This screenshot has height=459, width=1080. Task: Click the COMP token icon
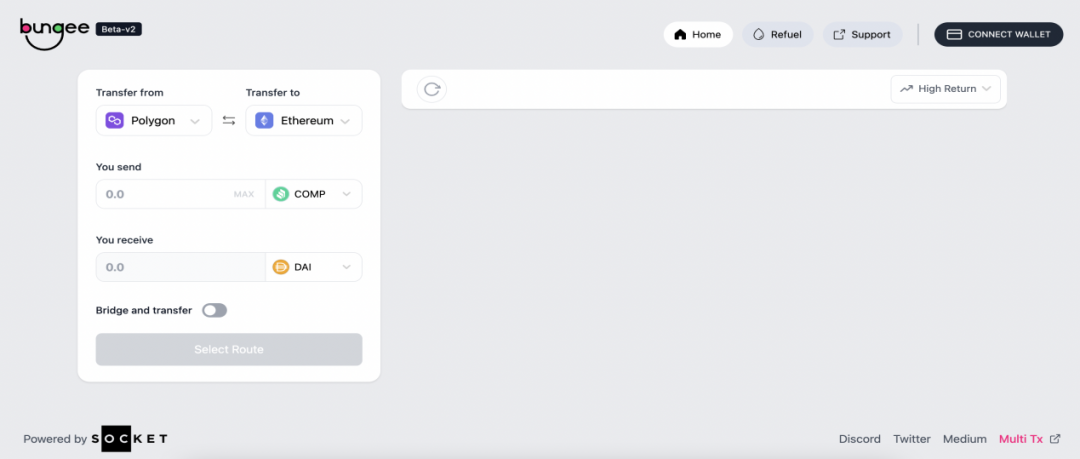click(281, 194)
